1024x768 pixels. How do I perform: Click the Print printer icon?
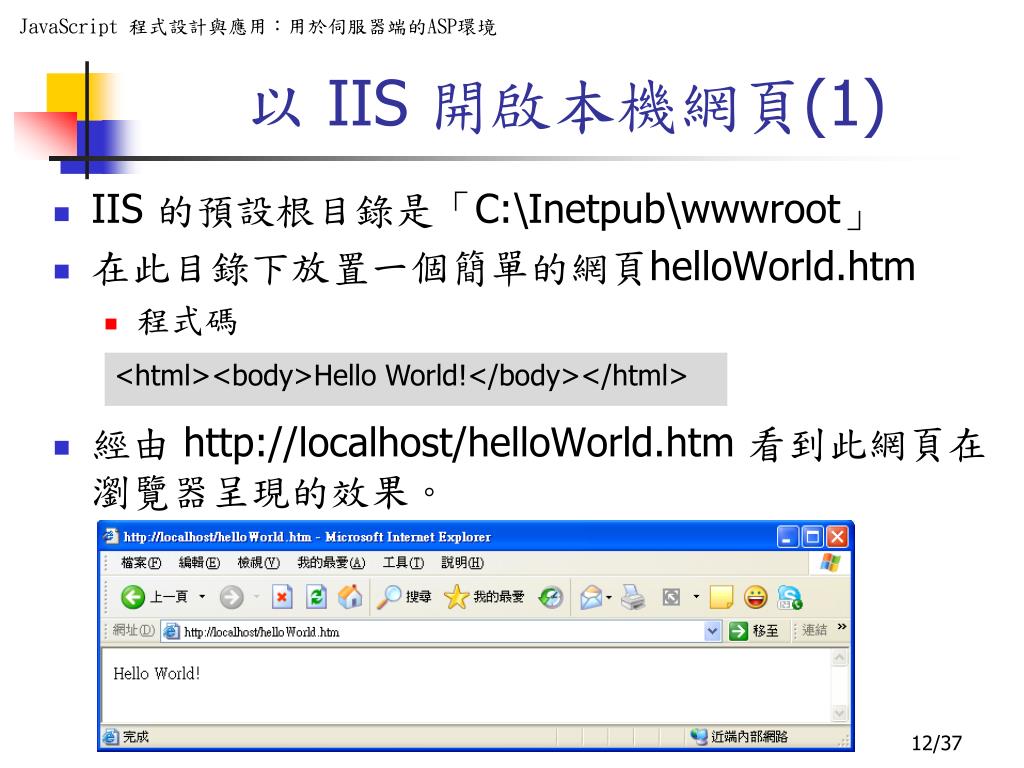(x=633, y=597)
